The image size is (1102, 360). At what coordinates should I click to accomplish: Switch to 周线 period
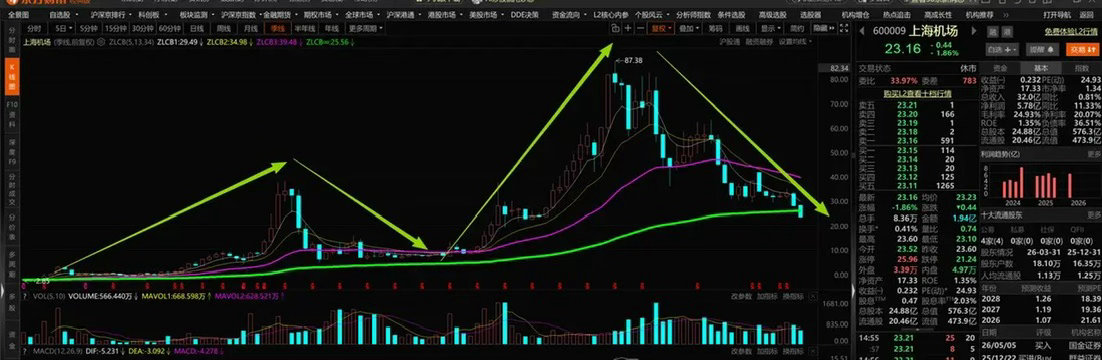(223, 28)
